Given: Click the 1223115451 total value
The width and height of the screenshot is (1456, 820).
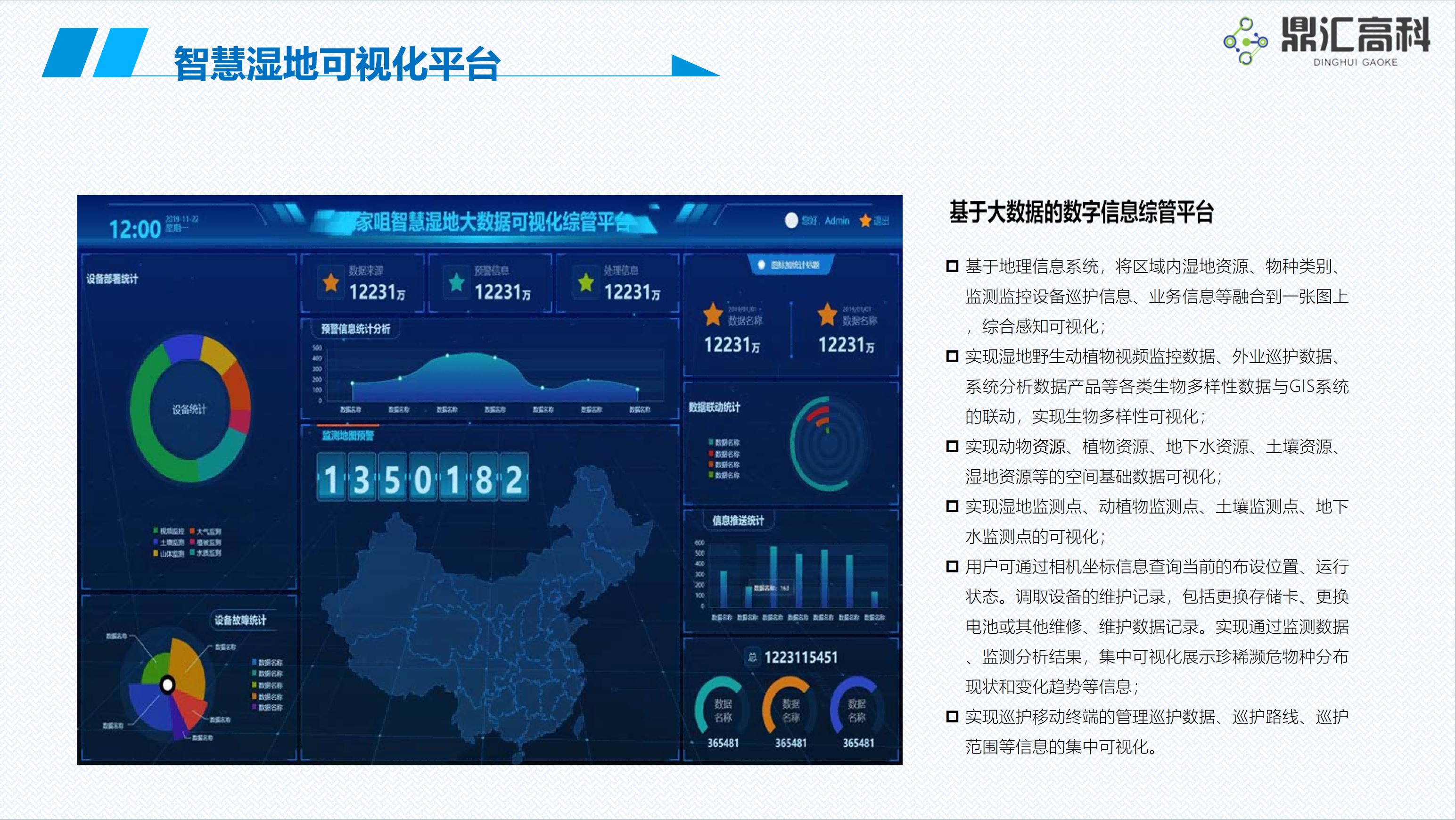Looking at the screenshot, I should coord(801,657).
